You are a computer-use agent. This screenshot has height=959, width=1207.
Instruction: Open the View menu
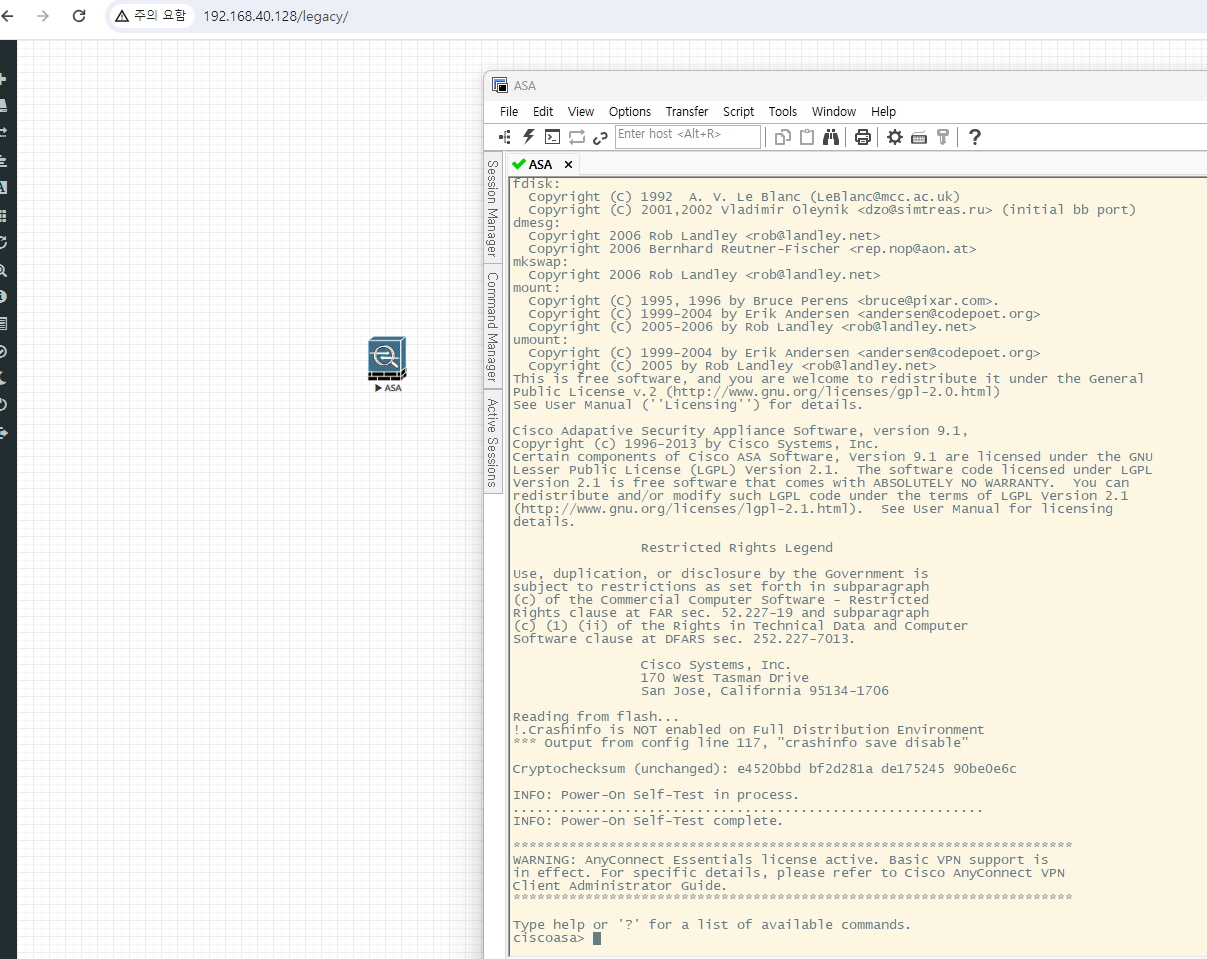click(x=581, y=112)
